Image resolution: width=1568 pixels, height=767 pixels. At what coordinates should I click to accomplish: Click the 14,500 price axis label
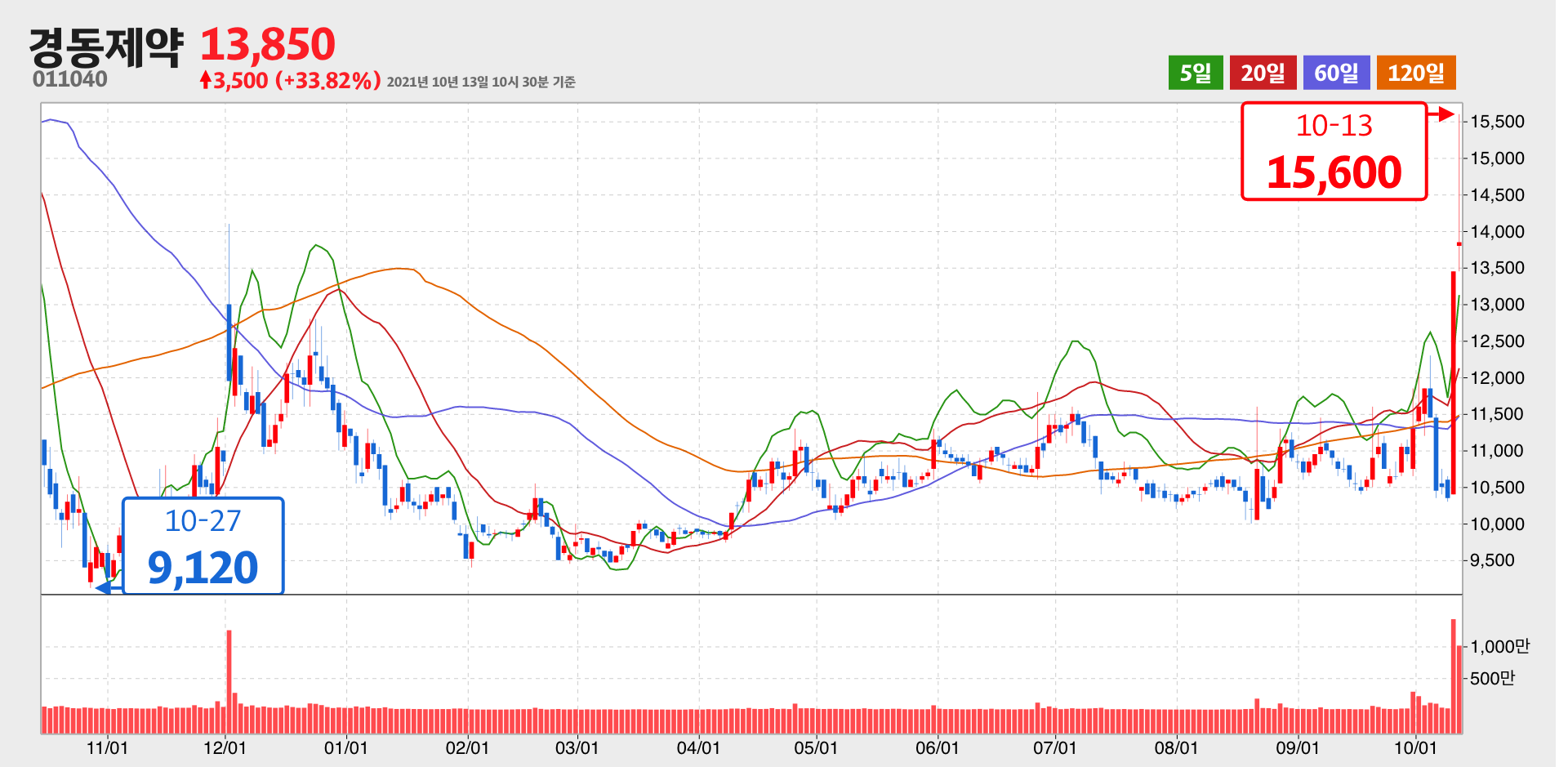tap(1497, 195)
